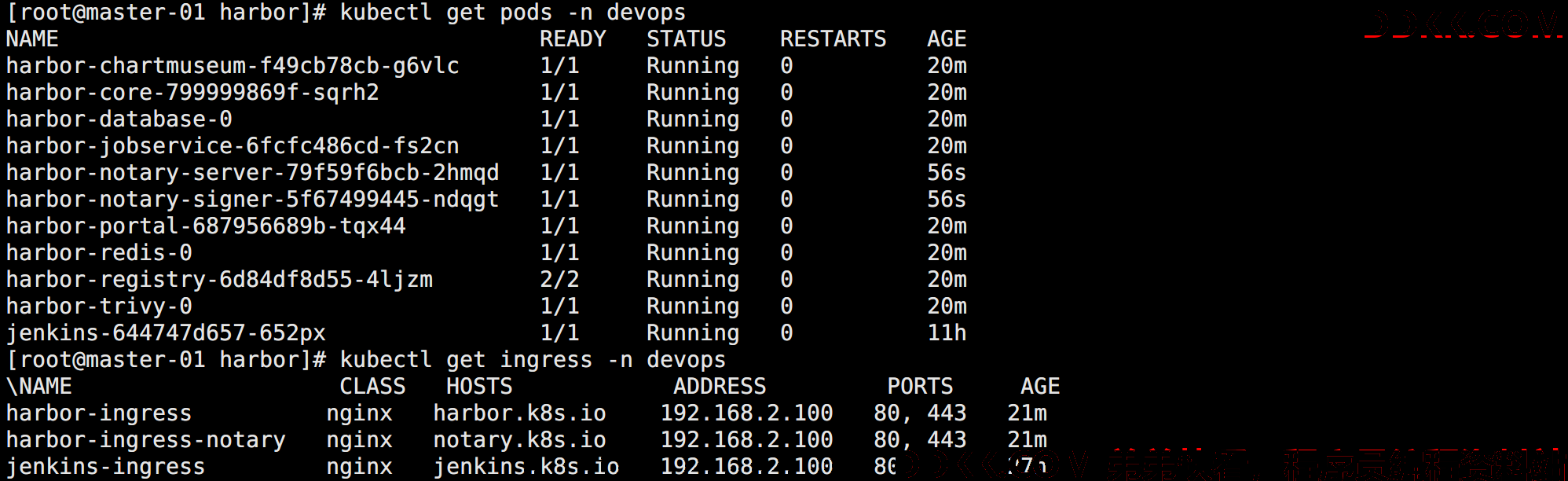Screen dimensions: 1568x481
Task: Select pod name harbor-jobservice-6fcfc486cd-fs2cn
Action: click(x=233, y=146)
